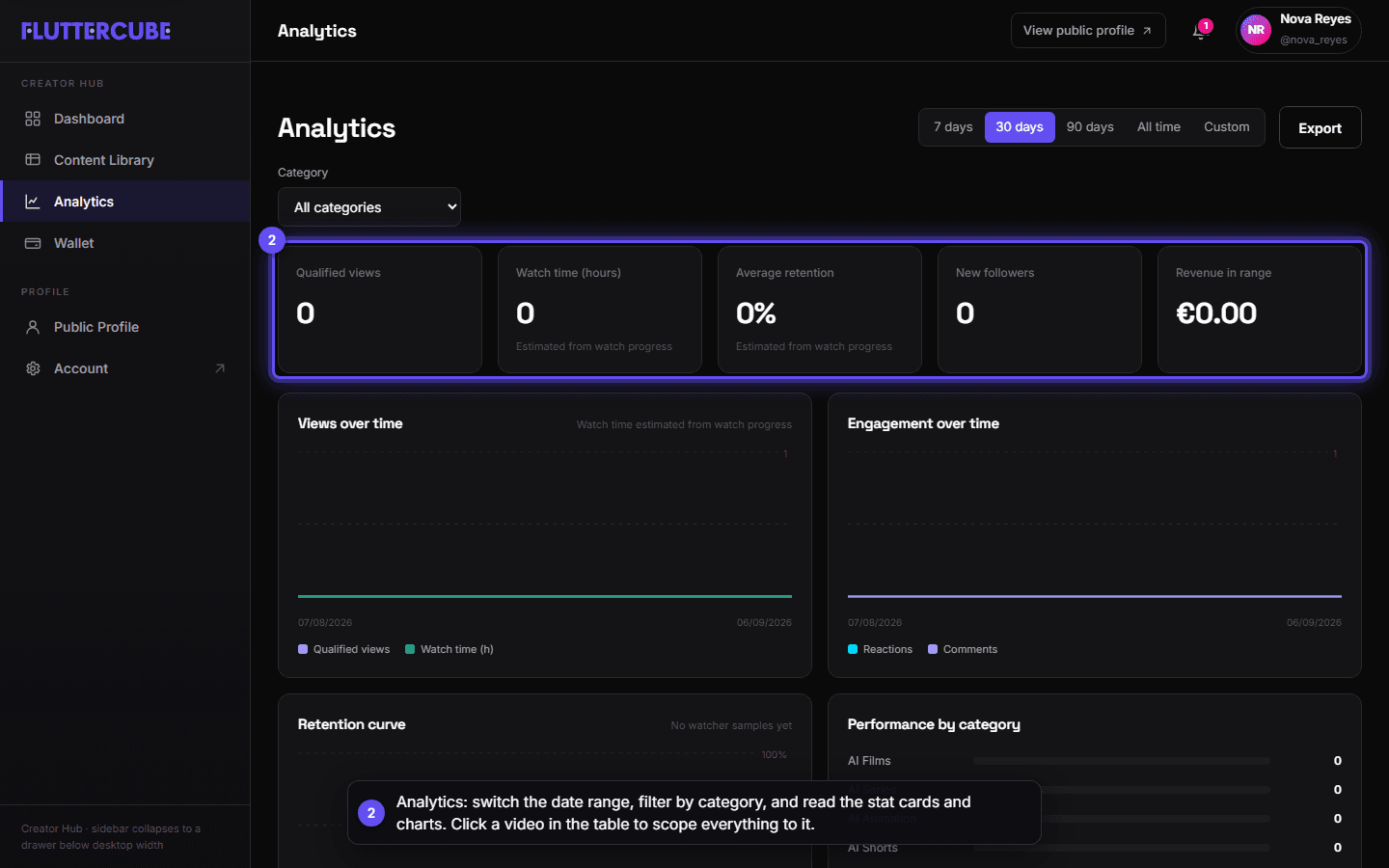Click the Account gear icon

(x=33, y=368)
